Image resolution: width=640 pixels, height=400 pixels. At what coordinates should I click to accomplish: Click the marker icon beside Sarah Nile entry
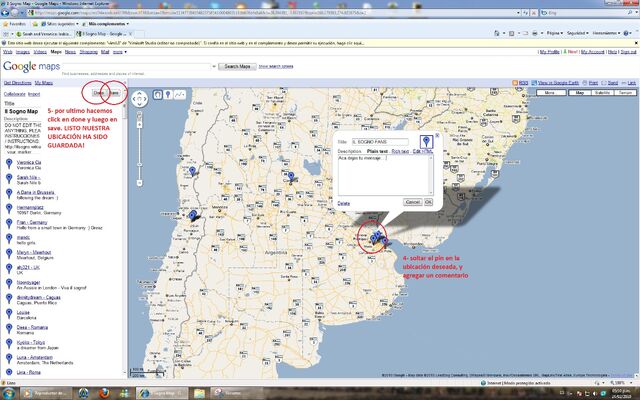[9, 179]
